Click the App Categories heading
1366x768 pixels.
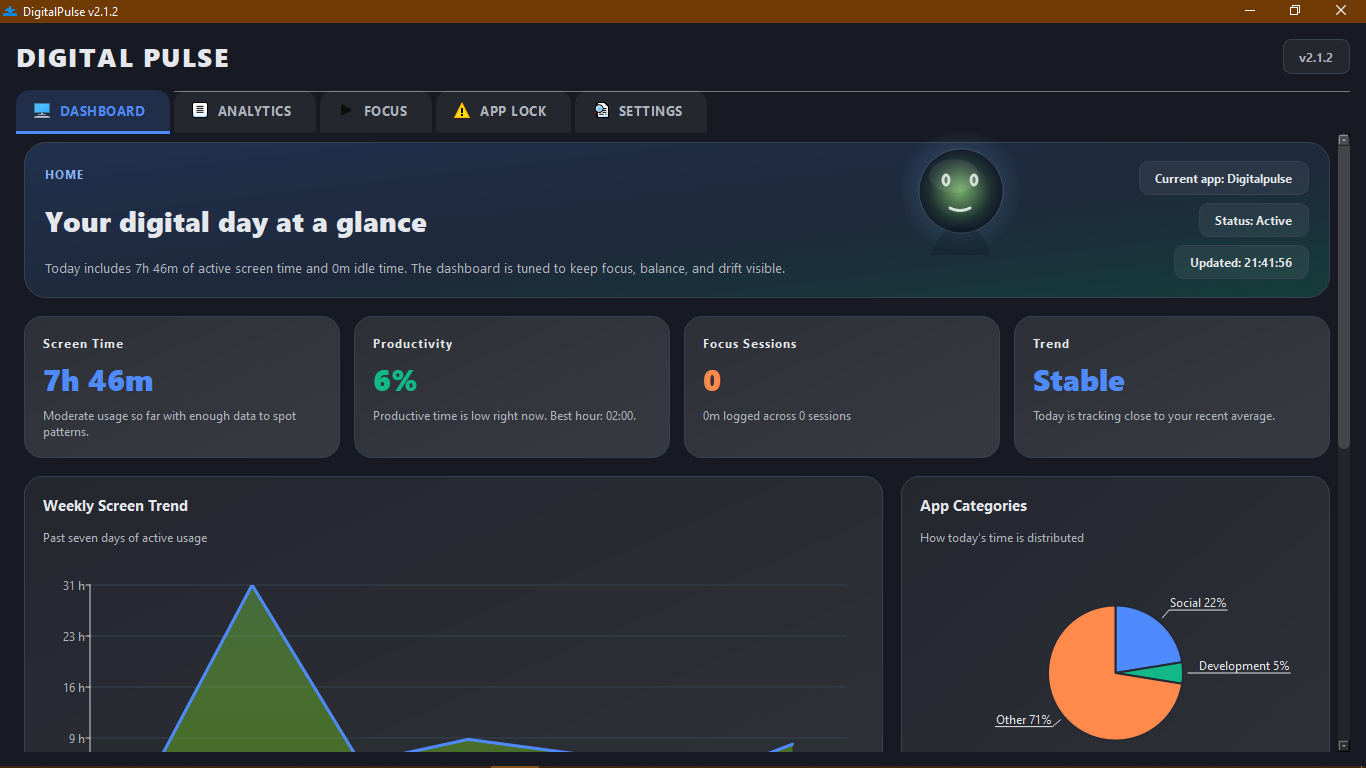click(x=973, y=506)
